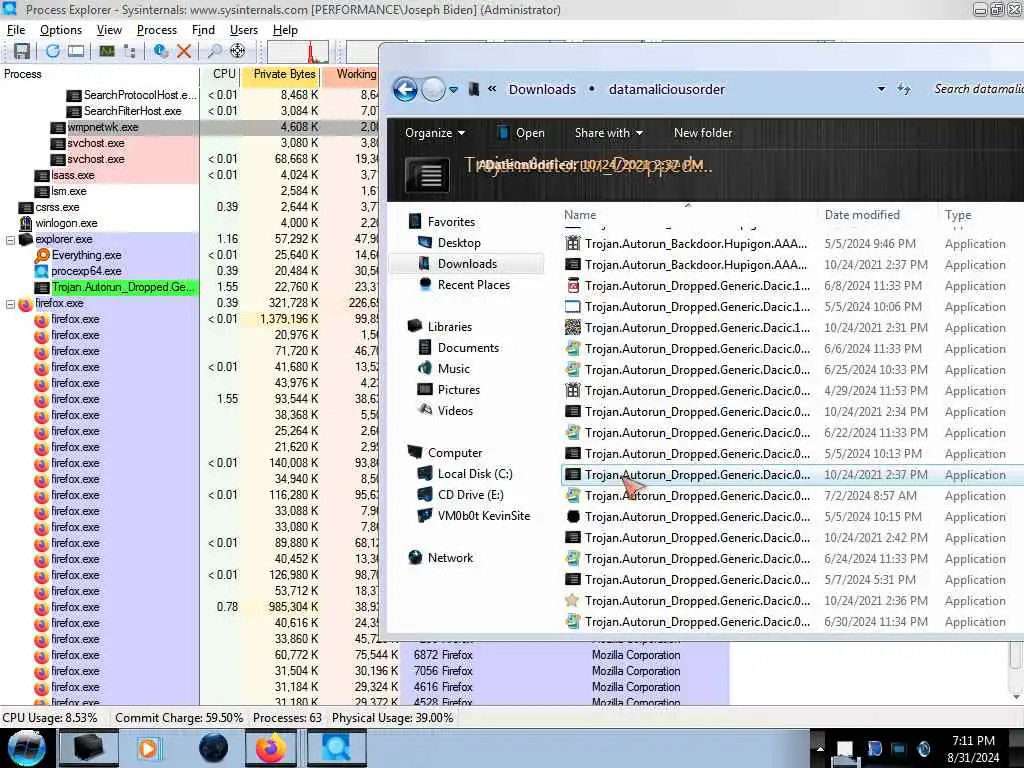Select the Everything.exe process
This screenshot has width=1024, height=768.
86,255
